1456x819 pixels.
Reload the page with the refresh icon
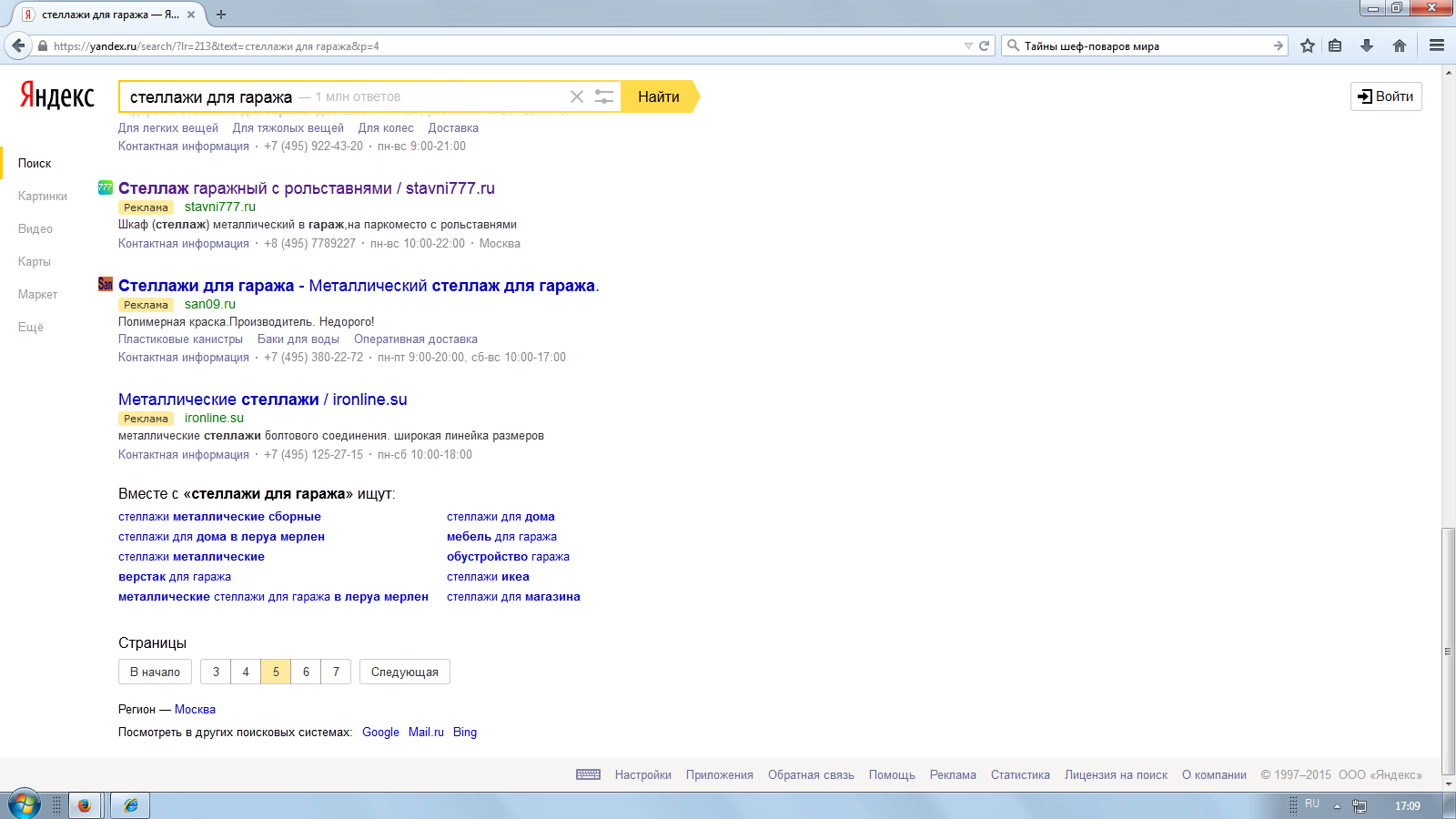click(984, 45)
